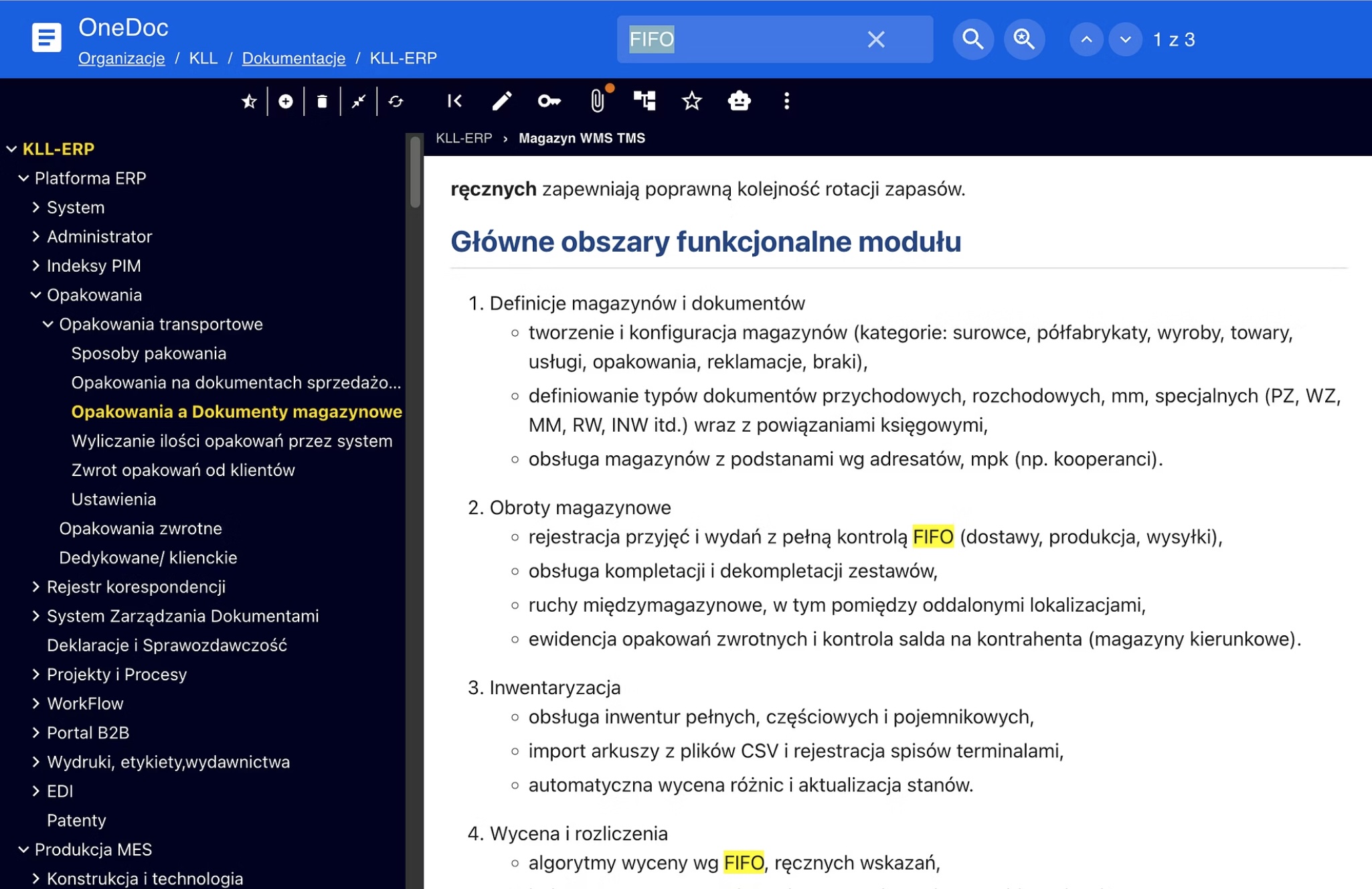Click the refresh tree icon
The width and height of the screenshot is (1372, 889).
[396, 101]
